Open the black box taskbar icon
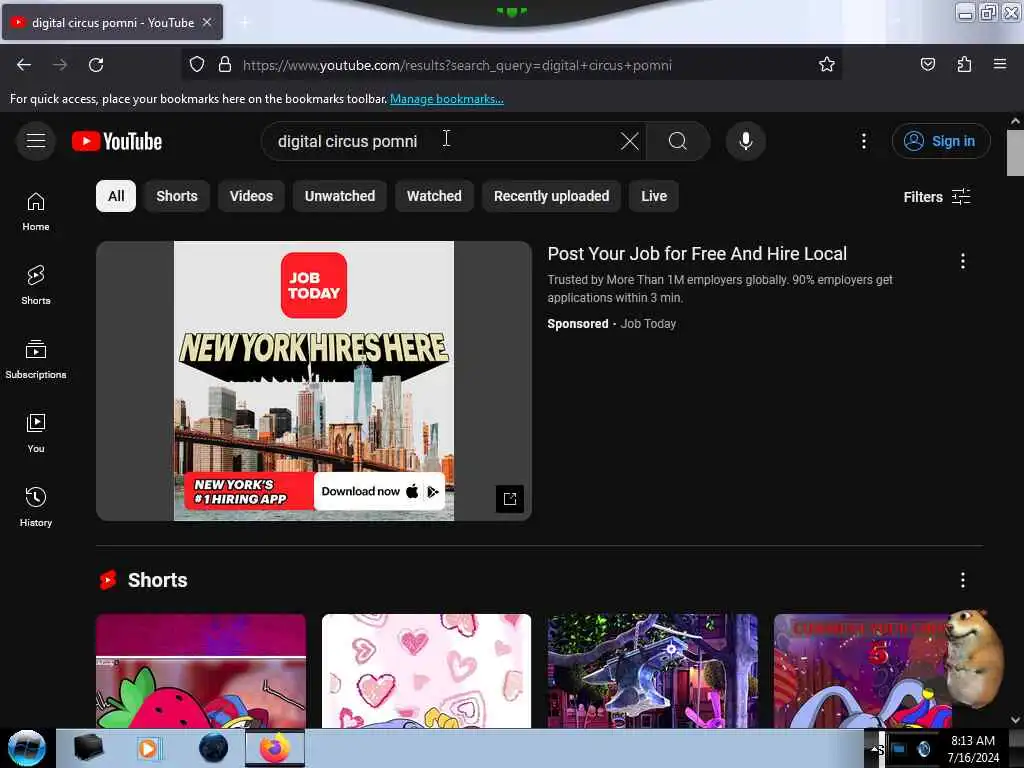This screenshot has height=768, width=1024. pyautogui.click(x=88, y=748)
